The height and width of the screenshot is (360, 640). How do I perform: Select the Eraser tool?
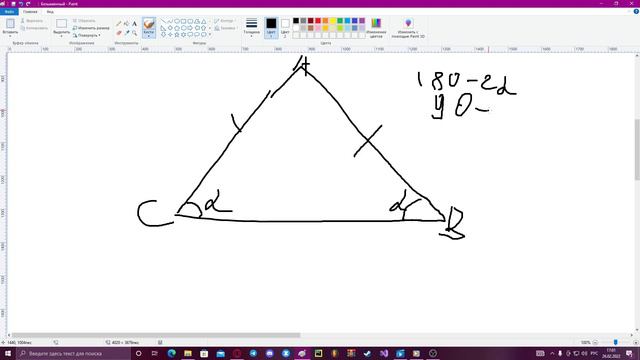(x=119, y=33)
